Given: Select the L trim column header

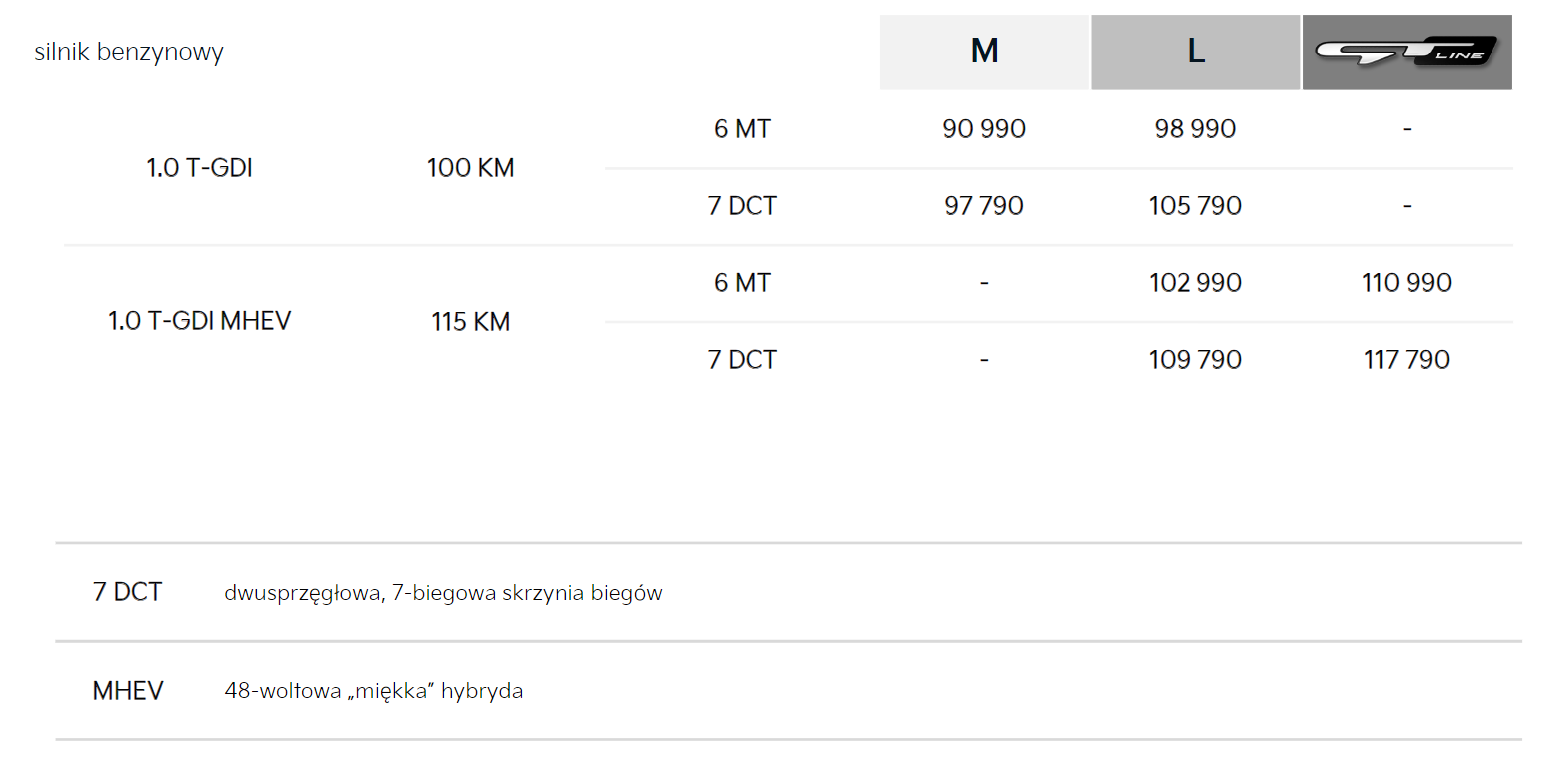Looking at the screenshot, I should (1195, 52).
